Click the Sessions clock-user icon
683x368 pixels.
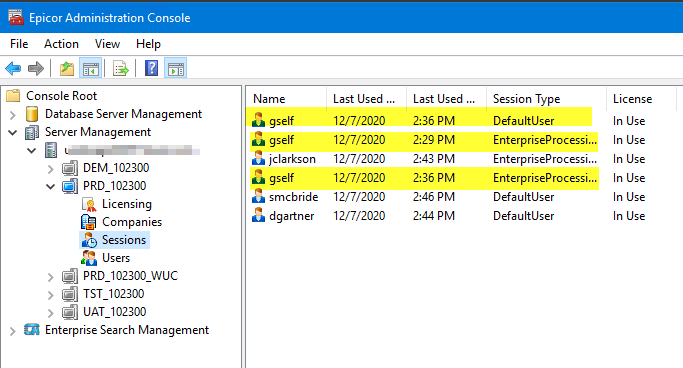point(89,240)
